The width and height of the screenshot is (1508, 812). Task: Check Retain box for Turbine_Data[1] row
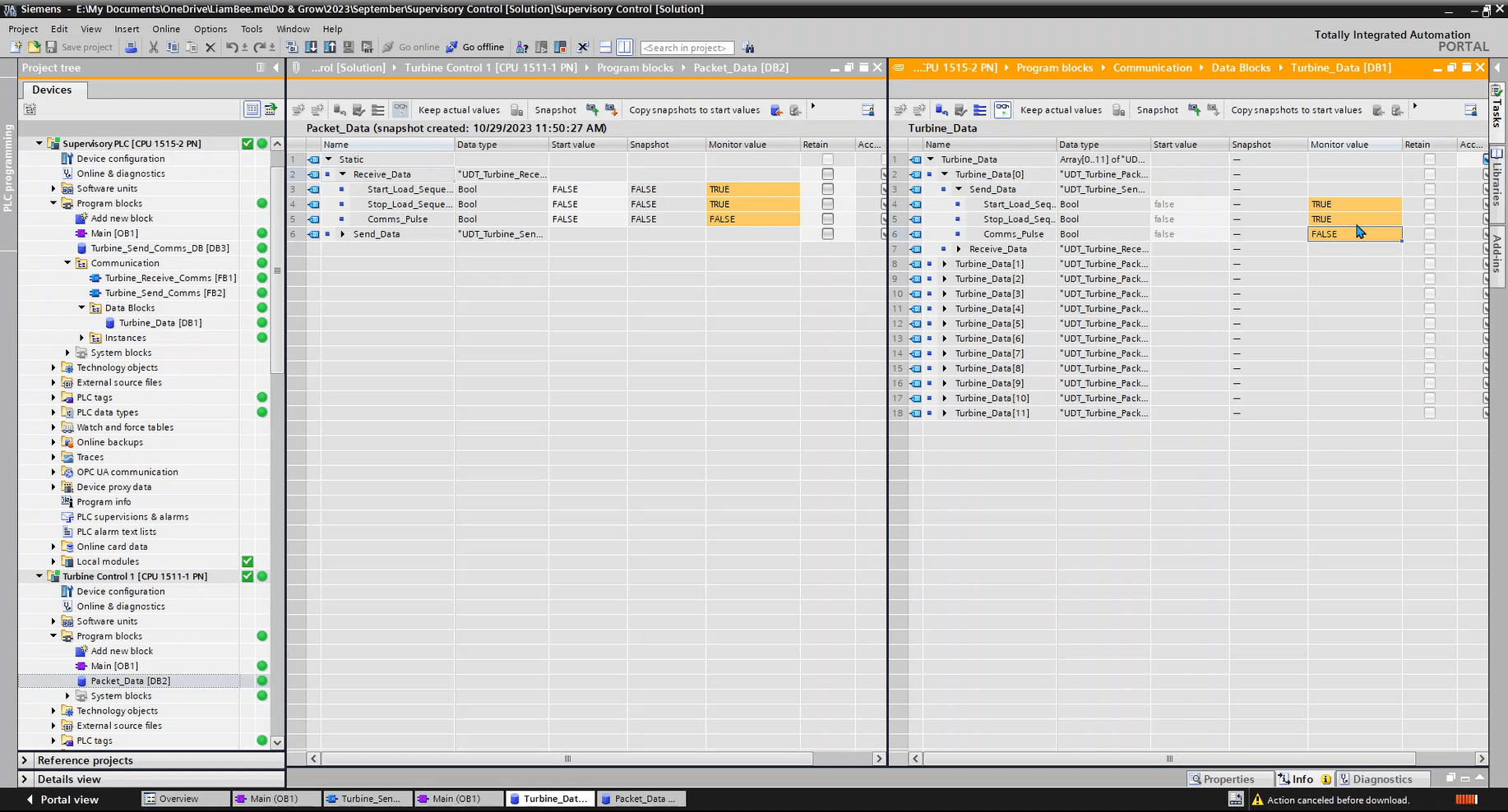click(x=1429, y=264)
